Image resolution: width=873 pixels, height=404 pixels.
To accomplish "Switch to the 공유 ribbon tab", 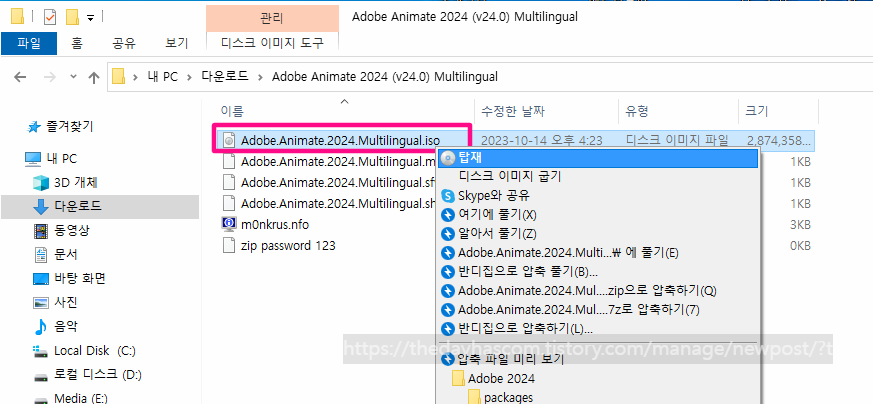I will (x=124, y=43).
